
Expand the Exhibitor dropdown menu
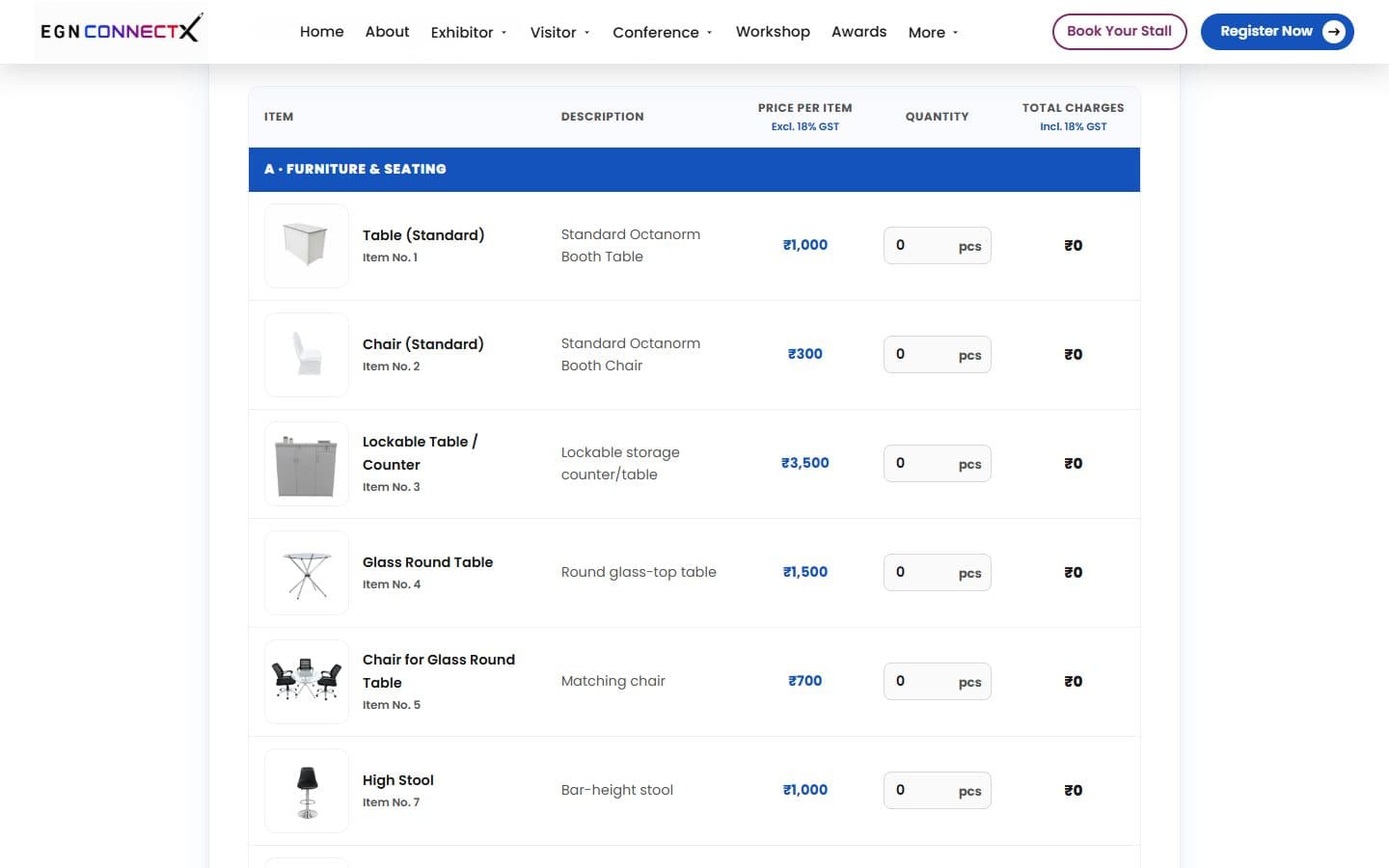click(x=469, y=32)
